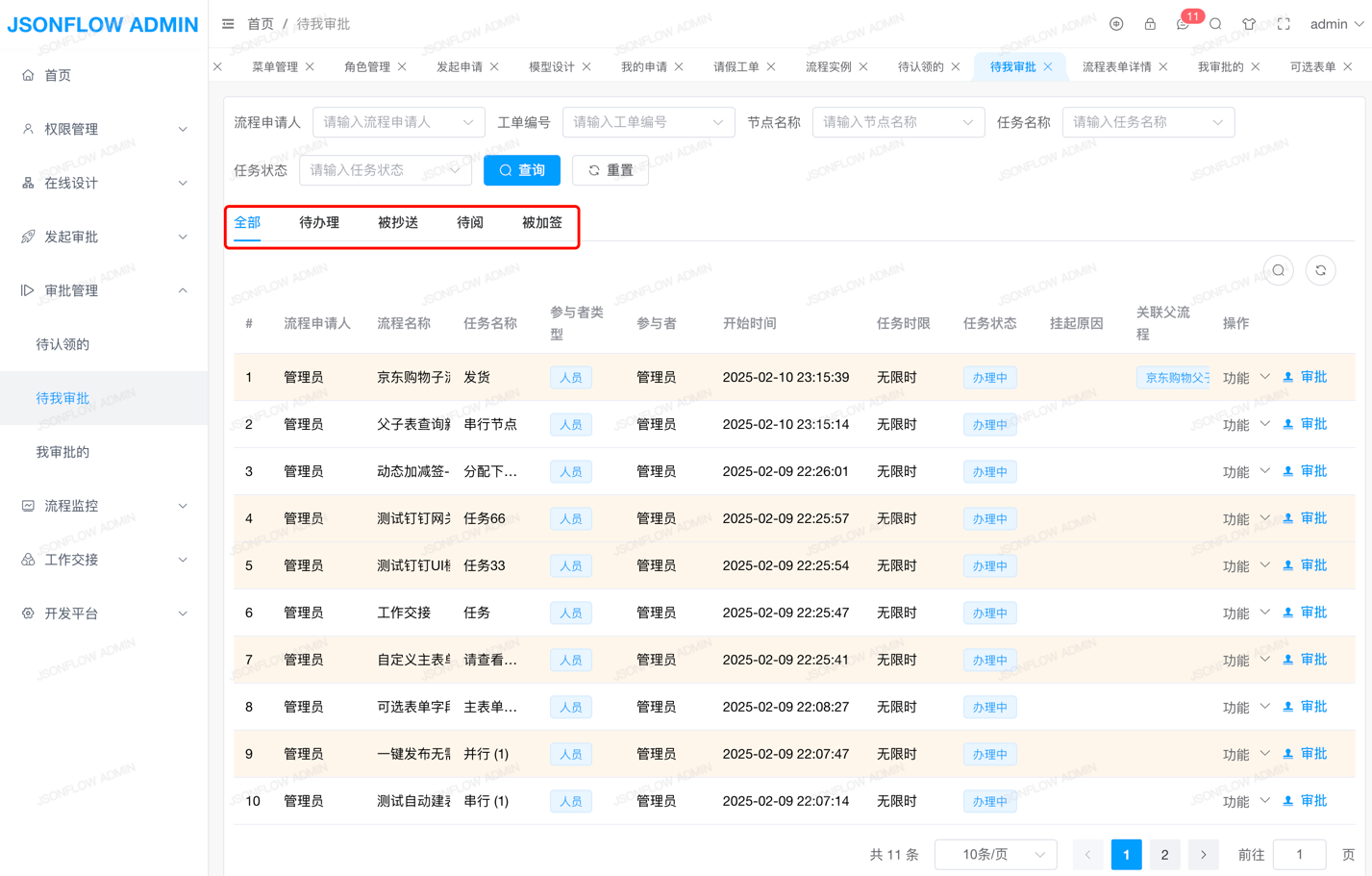Click the lock screen icon
This screenshot has width=1372, height=876.
click(1149, 24)
